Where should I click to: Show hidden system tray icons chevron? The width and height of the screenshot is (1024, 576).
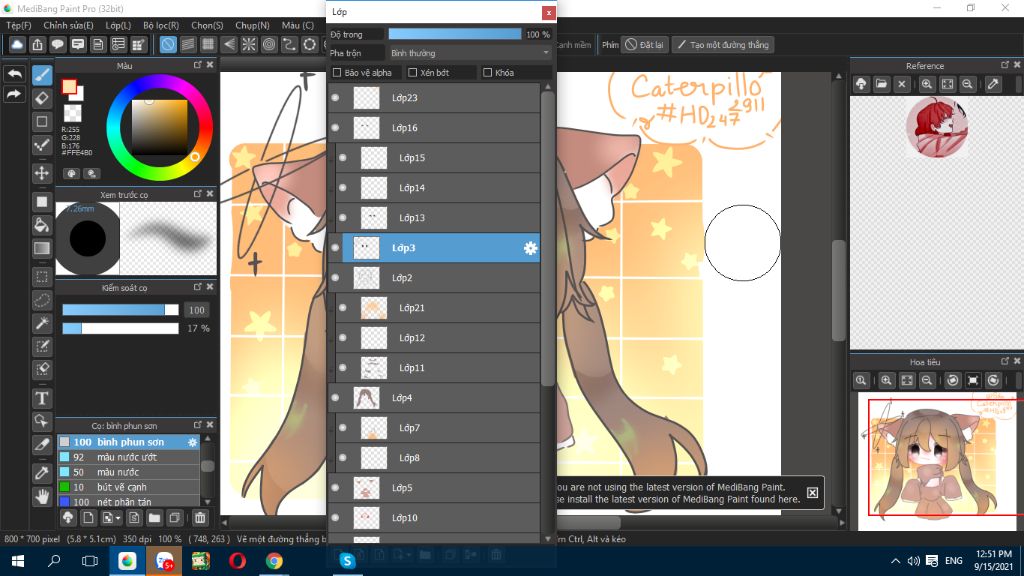(x=895, y=561)
